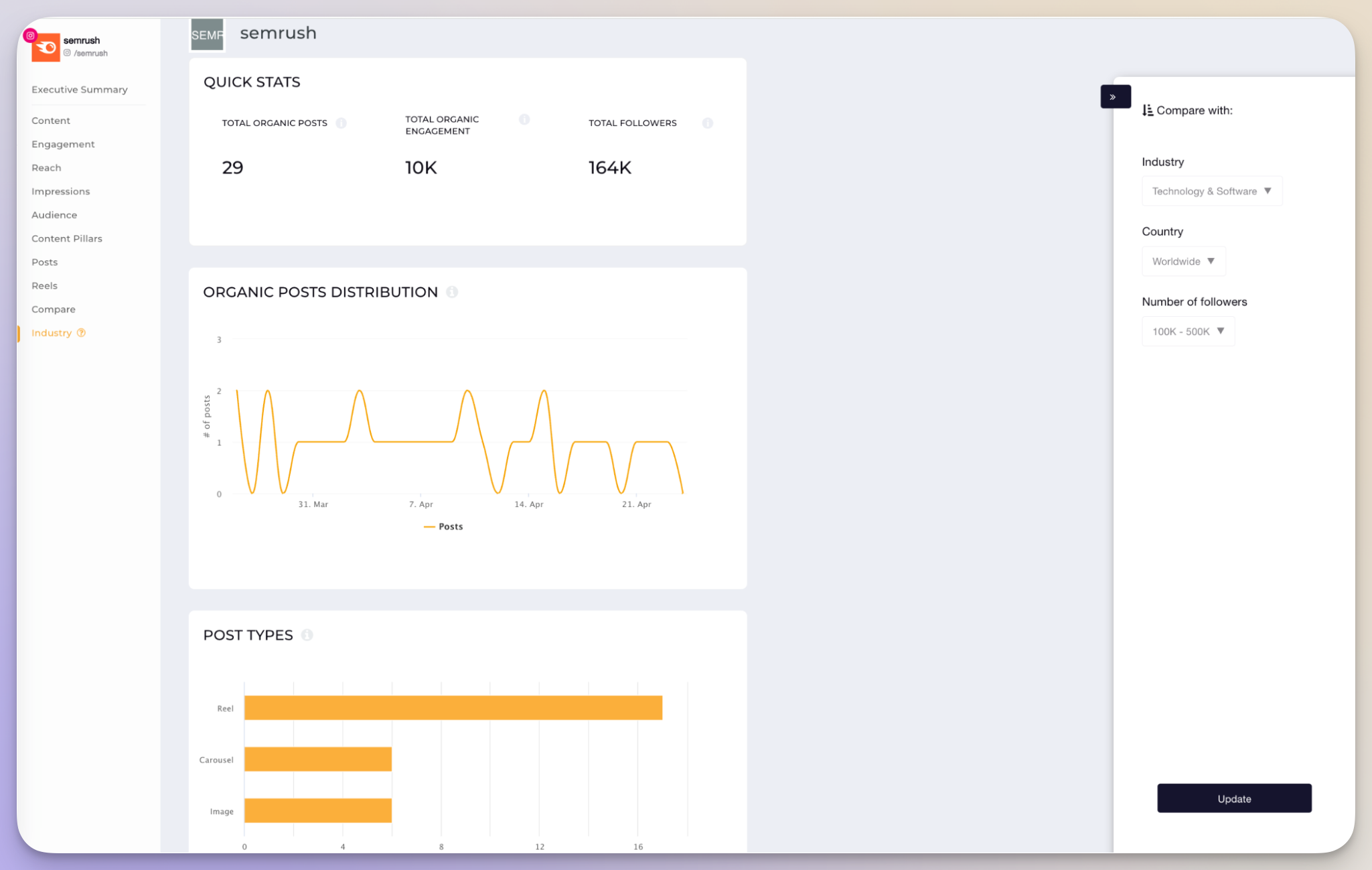
Task: Toggle the Posts legend in distribution chart
Action: pos(444,526)
